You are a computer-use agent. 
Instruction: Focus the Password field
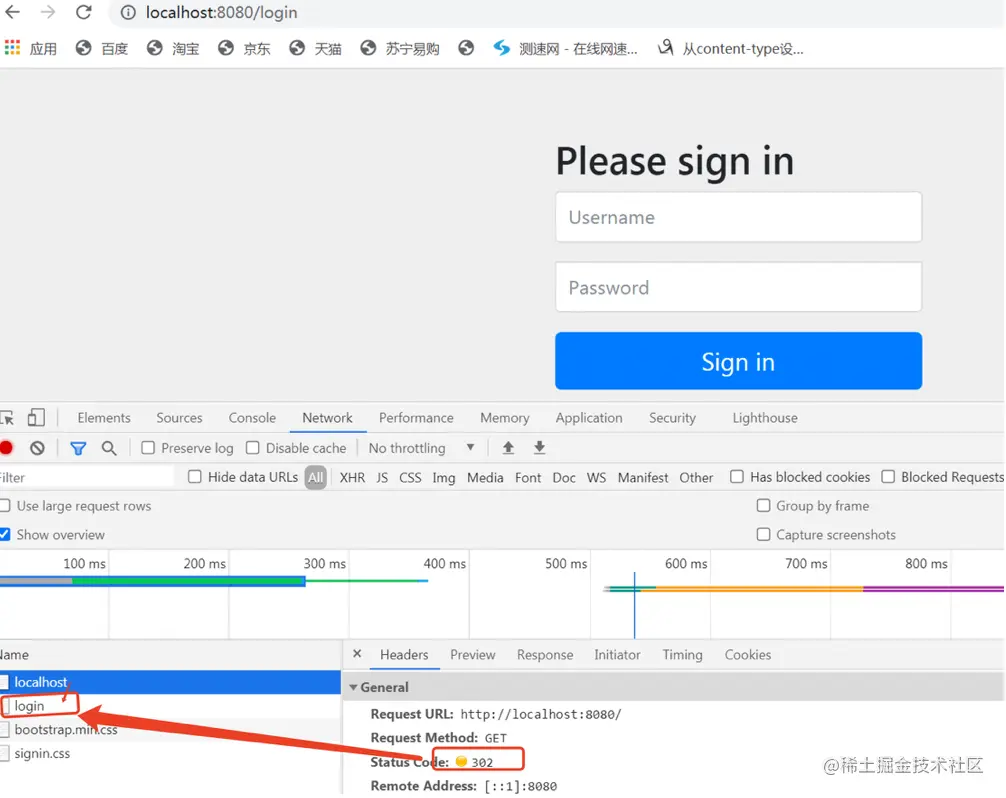pos(738,287)
